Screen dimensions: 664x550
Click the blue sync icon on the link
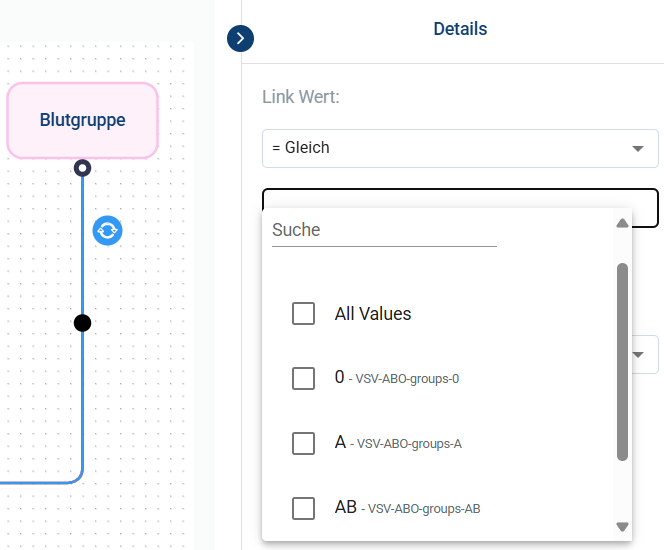pos(107,231)
